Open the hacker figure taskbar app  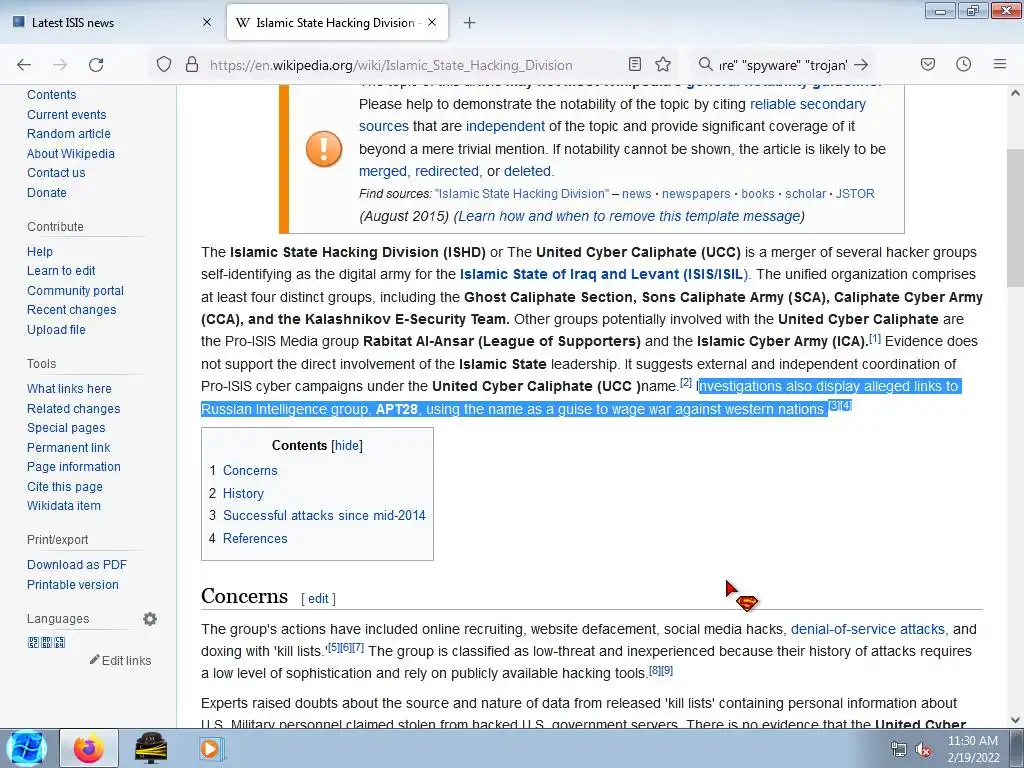click(151, 748)
